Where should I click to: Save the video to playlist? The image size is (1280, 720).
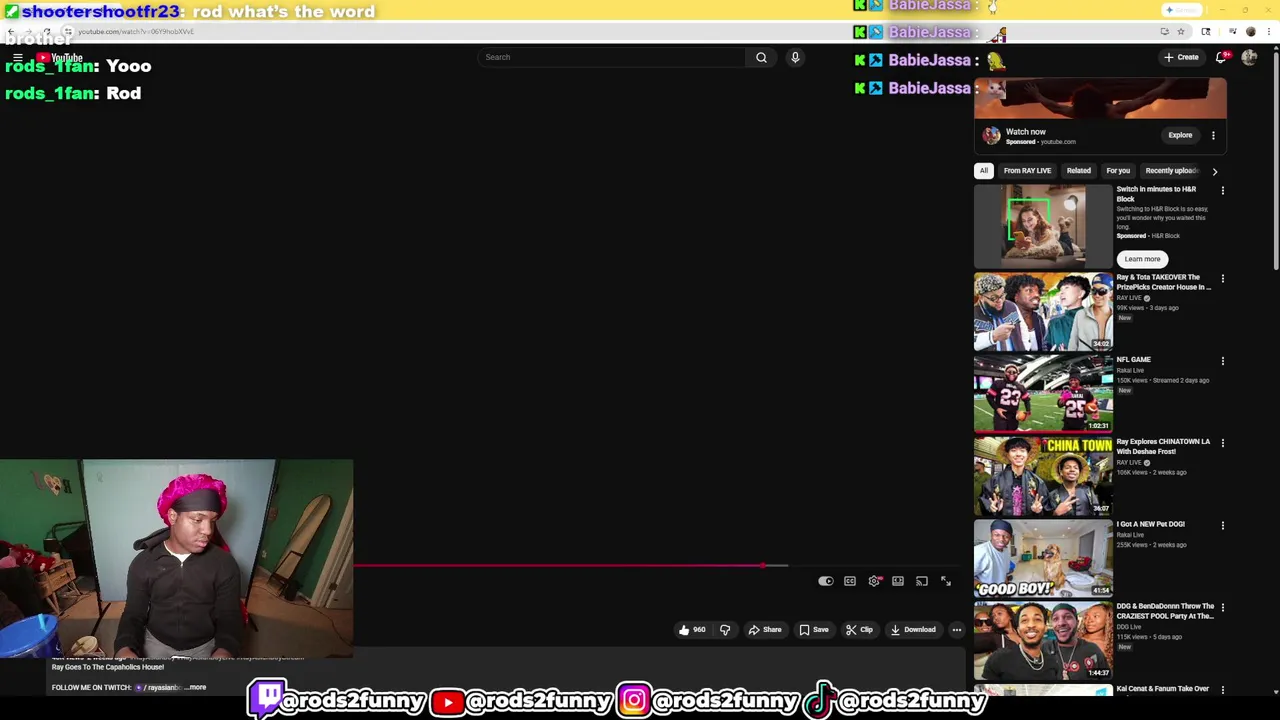(814, 630)
